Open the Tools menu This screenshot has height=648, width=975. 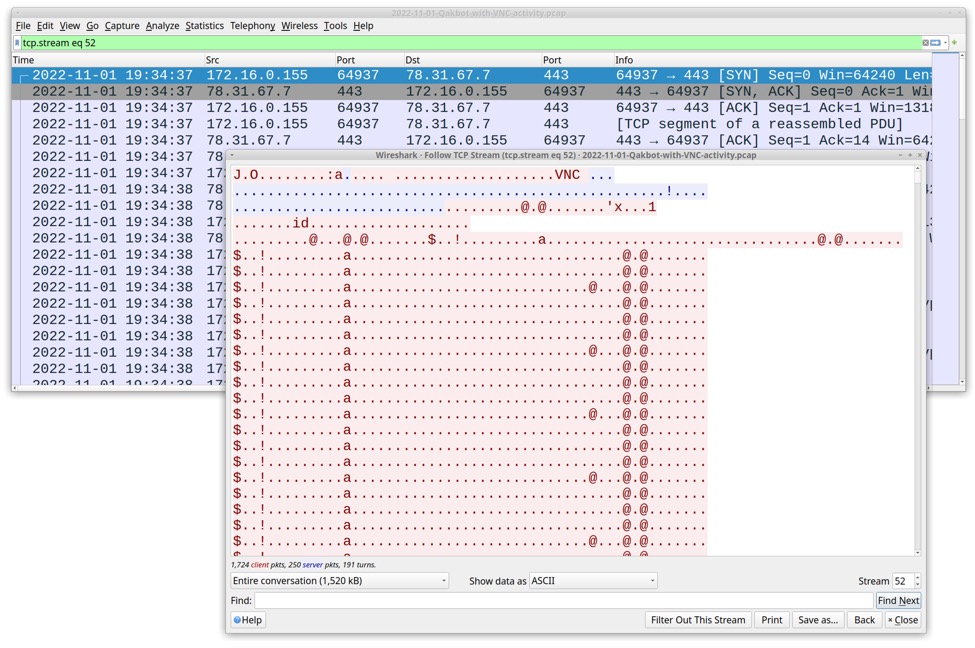click(x=335, y=25)
